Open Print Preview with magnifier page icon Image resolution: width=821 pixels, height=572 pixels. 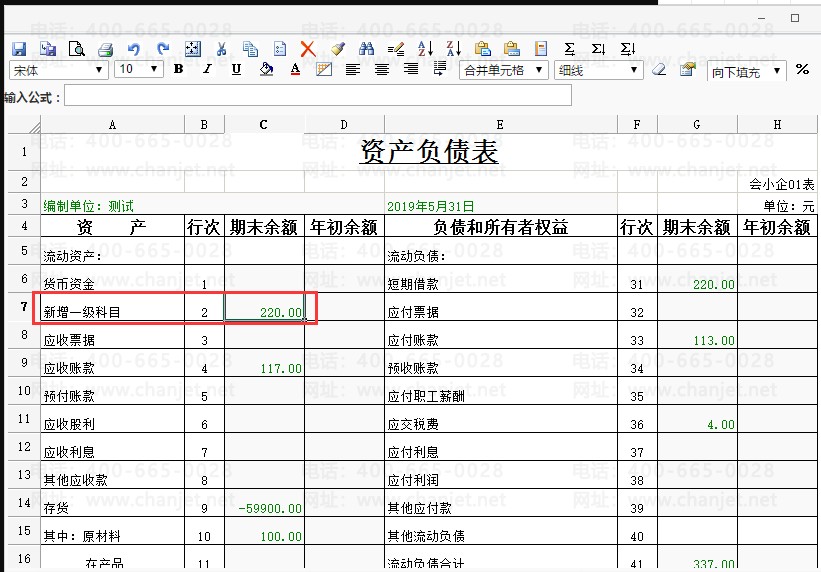pyautogui.click(x=77, y=49)
